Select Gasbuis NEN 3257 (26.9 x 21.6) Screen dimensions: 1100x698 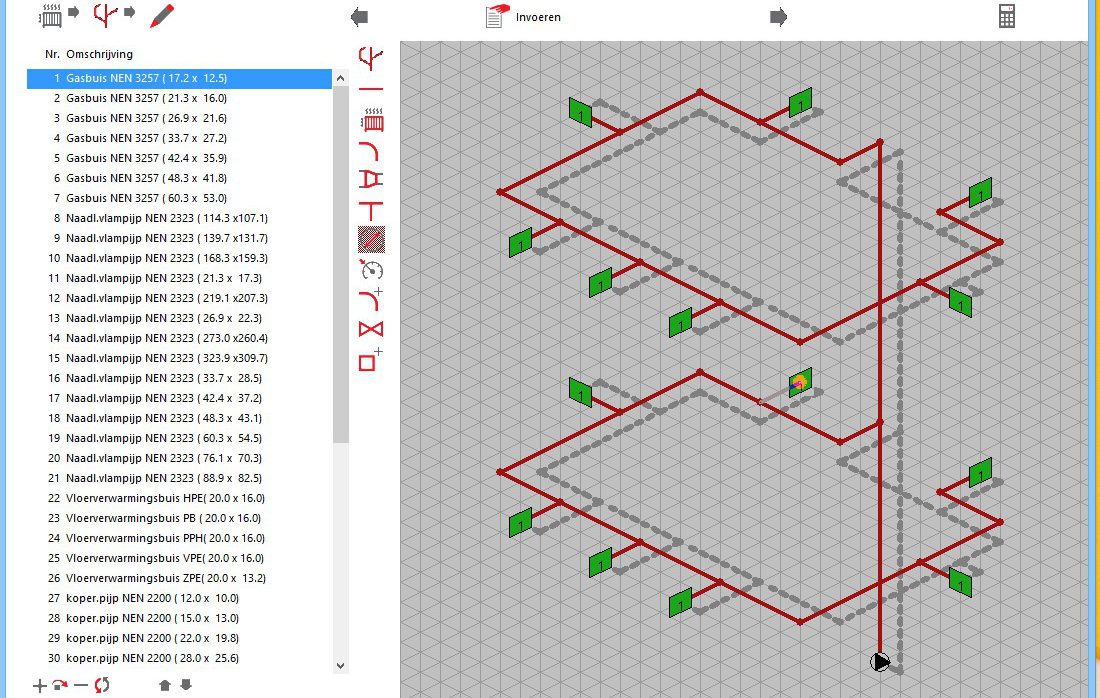[179, 119]
